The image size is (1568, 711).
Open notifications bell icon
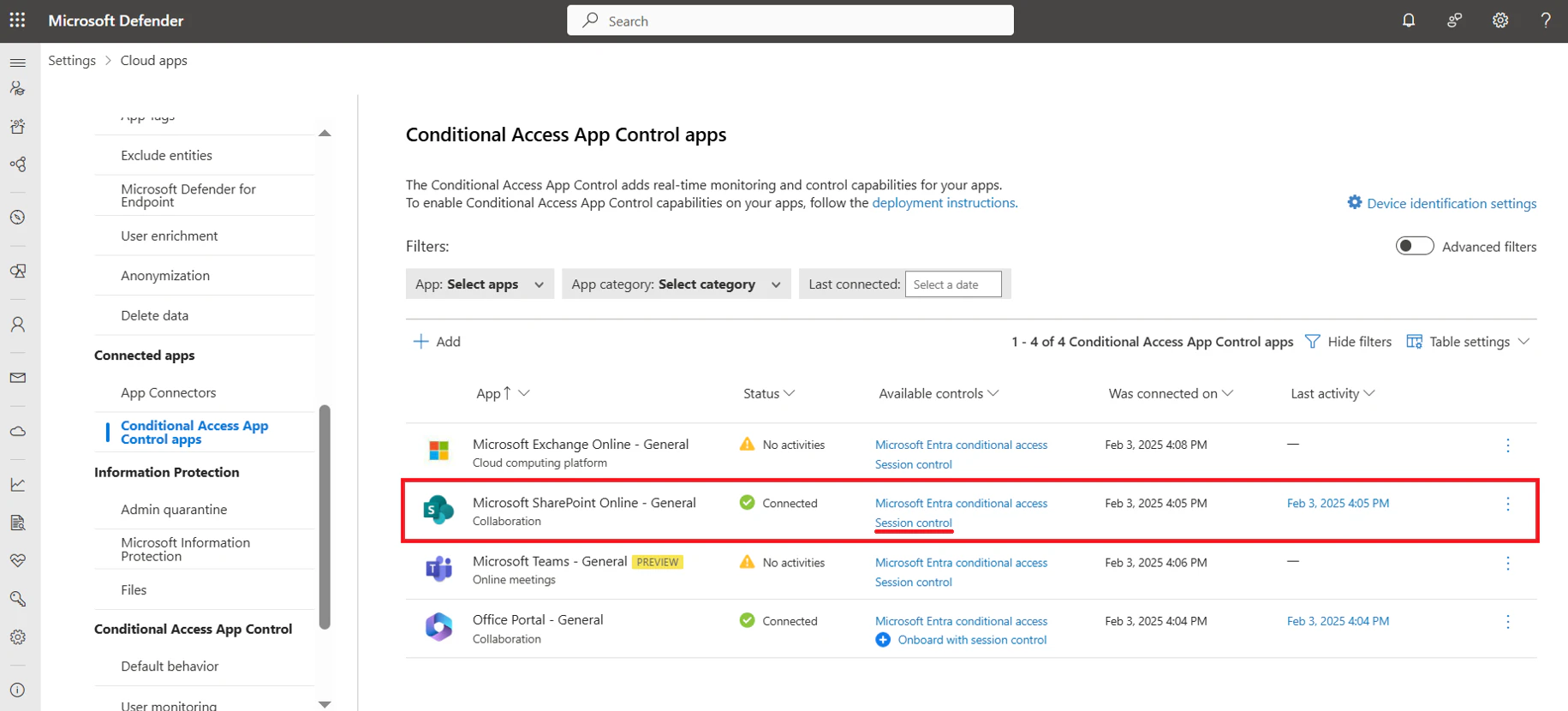pyautogui.click(x=1409, y=21)
